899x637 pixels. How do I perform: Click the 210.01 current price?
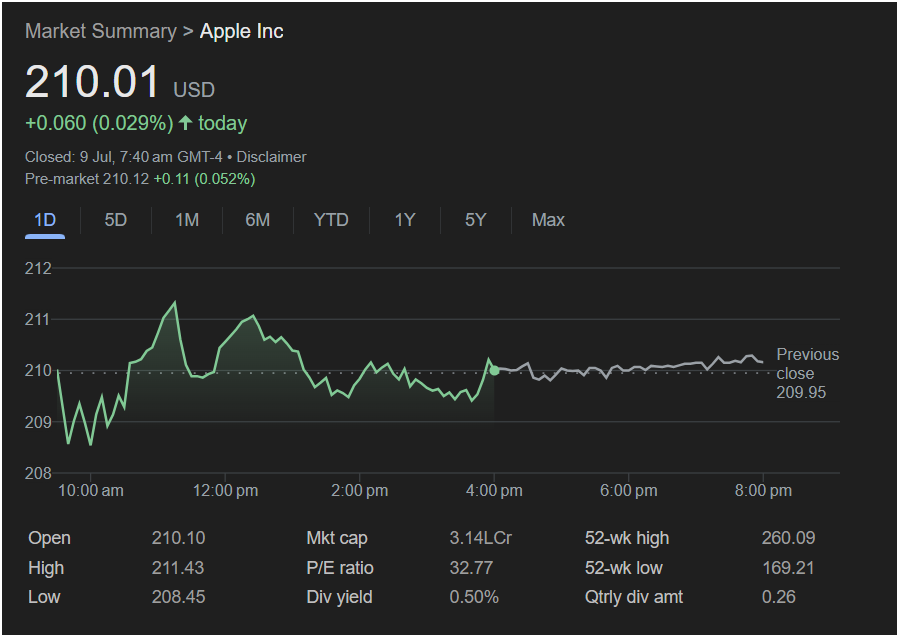tap(92, 81)
